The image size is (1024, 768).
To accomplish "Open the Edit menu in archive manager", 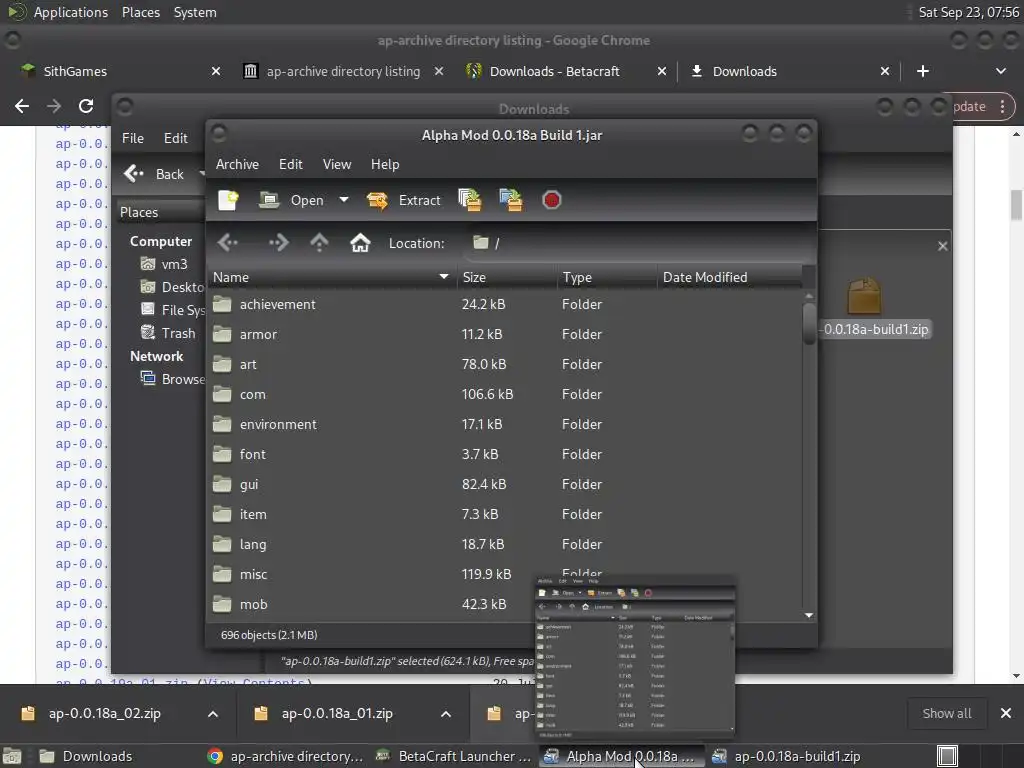I will [x=291, y=165].
